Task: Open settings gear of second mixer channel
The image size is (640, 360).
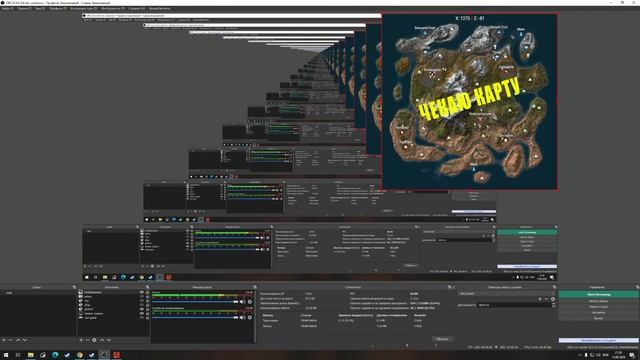Action: 249,317
